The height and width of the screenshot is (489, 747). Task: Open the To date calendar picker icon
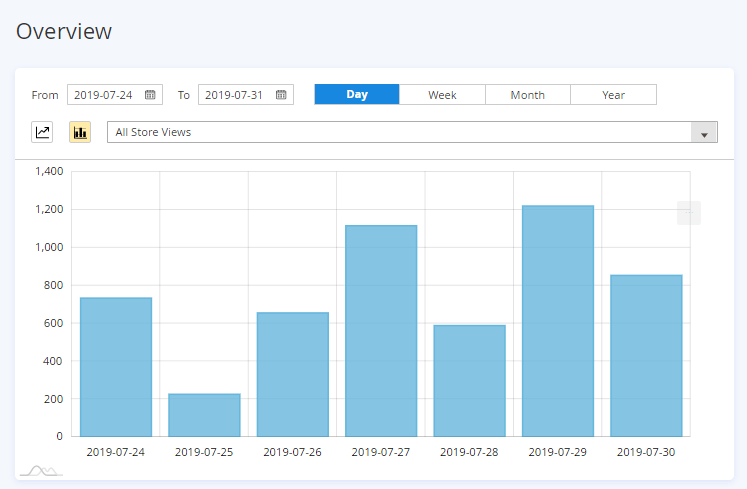tap(281, 95)
